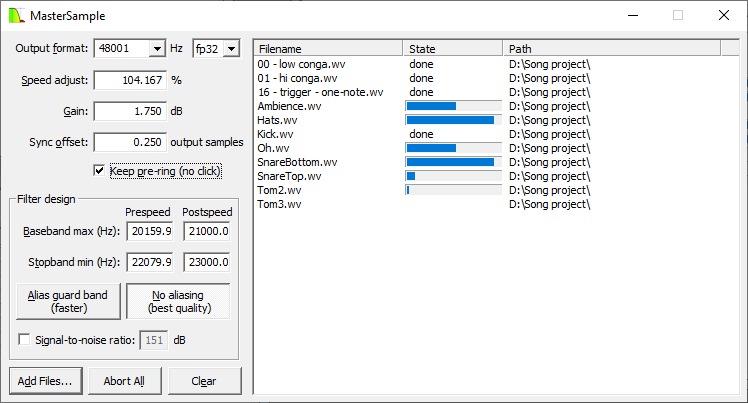Select the SnareBottom.wv file
This screenshot has width=748, height=403.
click(297, 162)
